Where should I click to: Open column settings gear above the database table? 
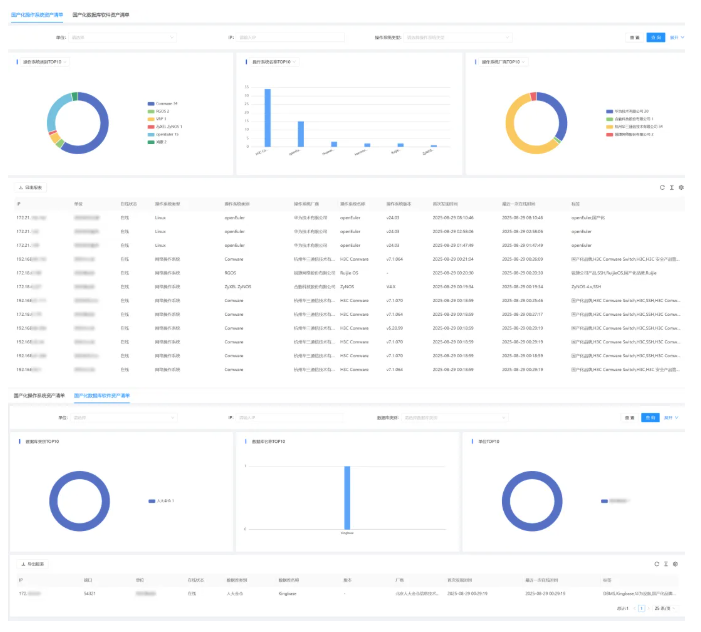pyautogui.click(x=677, y=564)
